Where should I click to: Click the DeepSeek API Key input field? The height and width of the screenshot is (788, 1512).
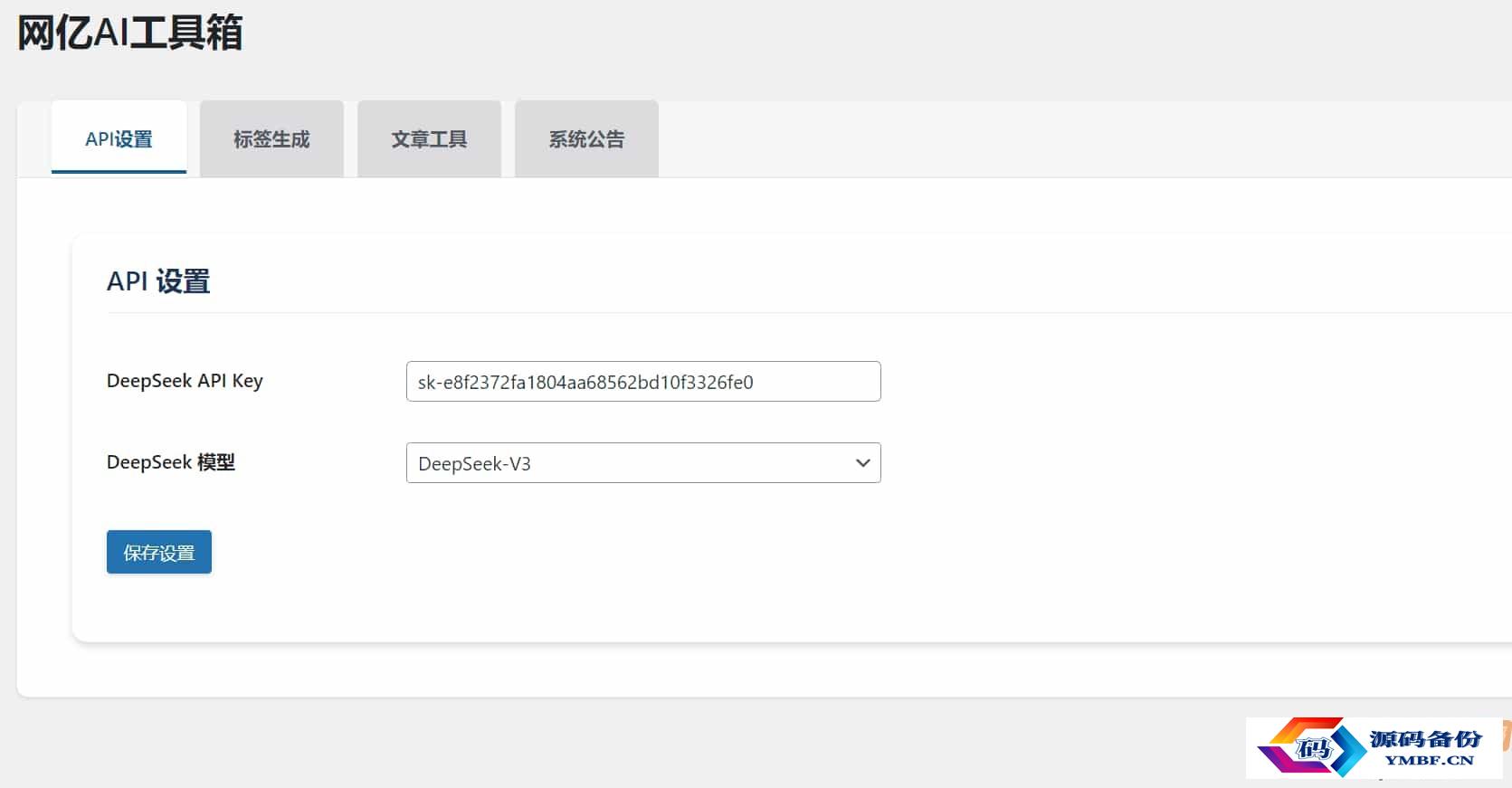643,382
